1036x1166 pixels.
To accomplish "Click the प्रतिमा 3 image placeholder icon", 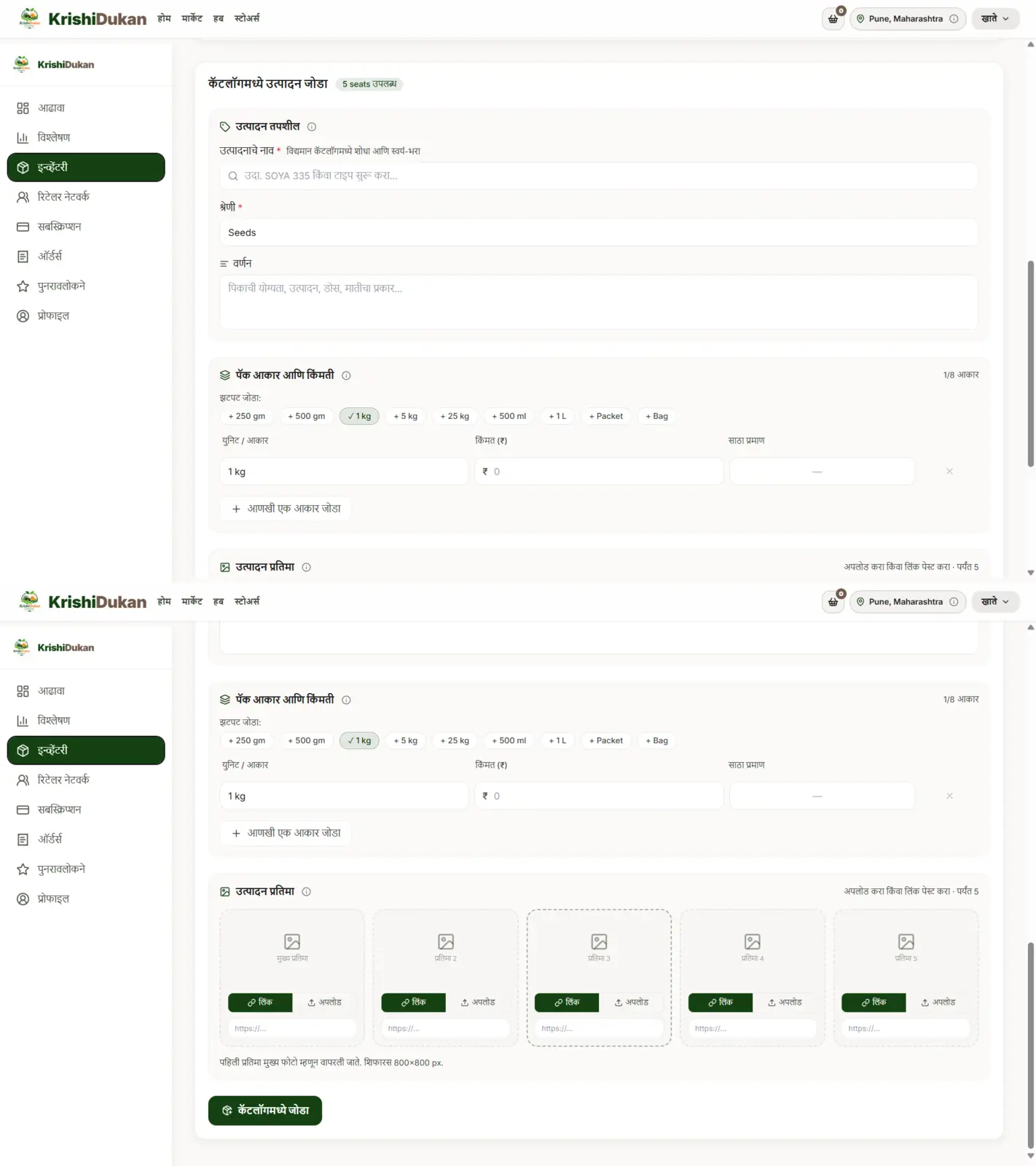I will click(599, 942).
